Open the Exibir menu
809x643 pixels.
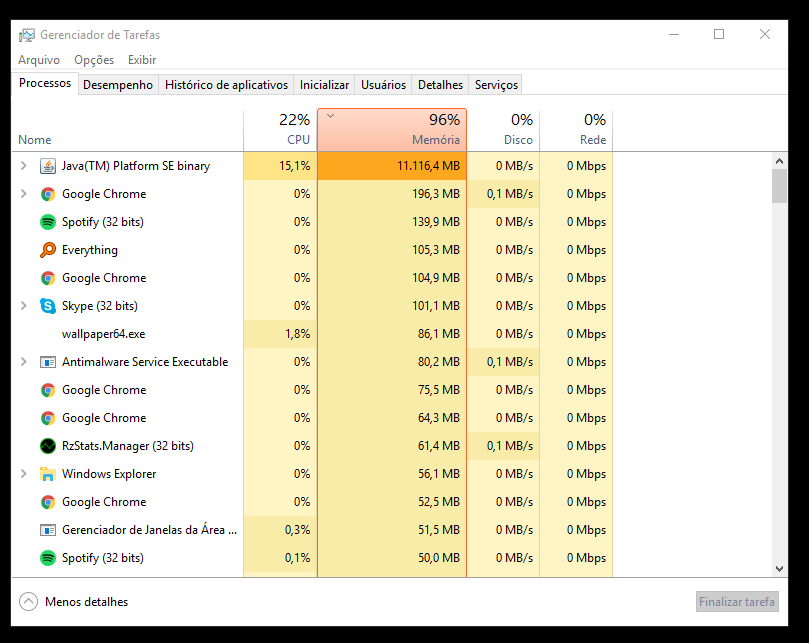(142, 60)
